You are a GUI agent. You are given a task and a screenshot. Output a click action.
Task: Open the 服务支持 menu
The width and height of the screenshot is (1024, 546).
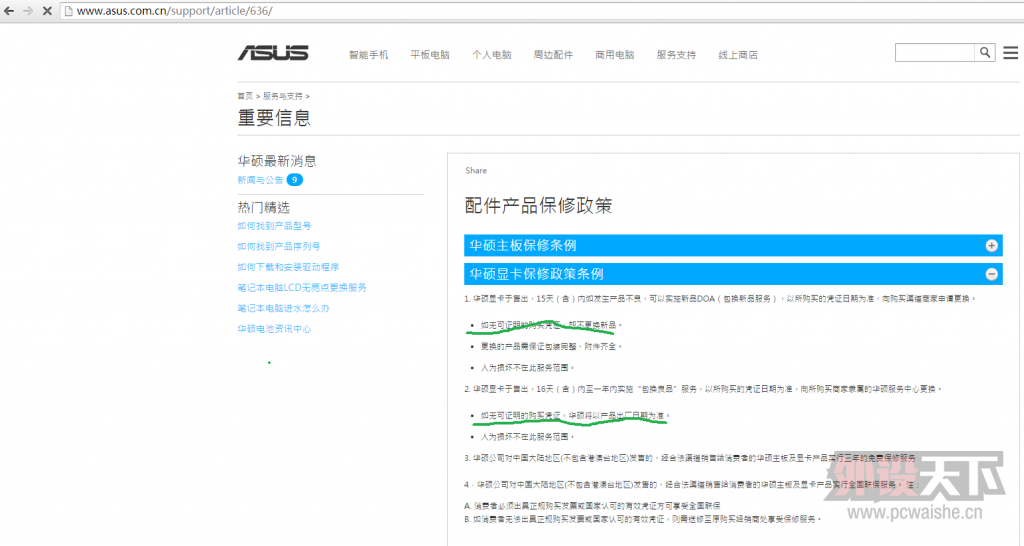coord(676,55)
